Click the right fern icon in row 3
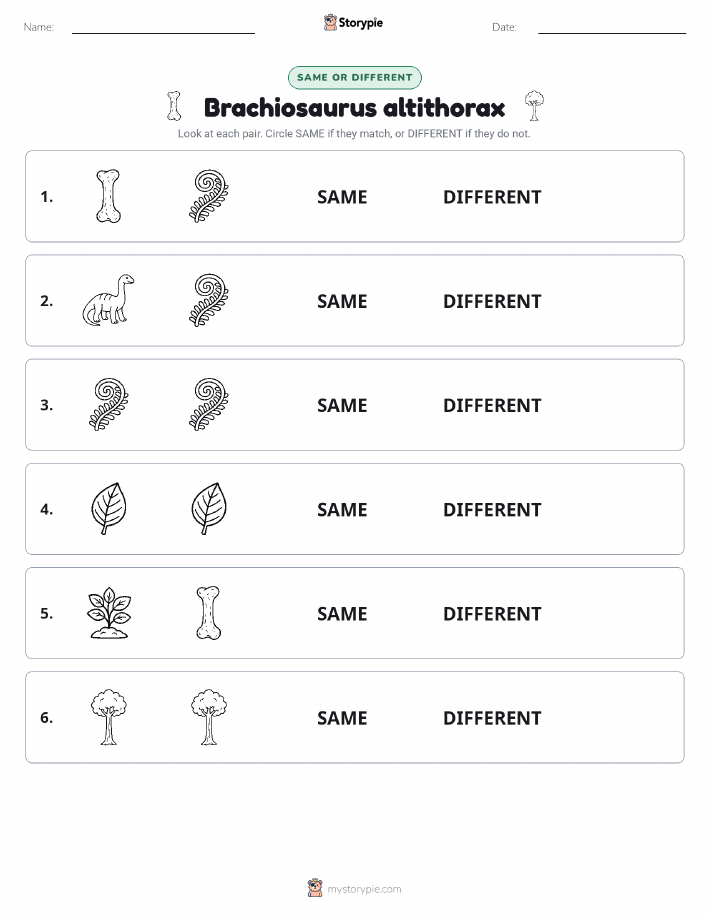The image size is (709, 917). point(209,405)
